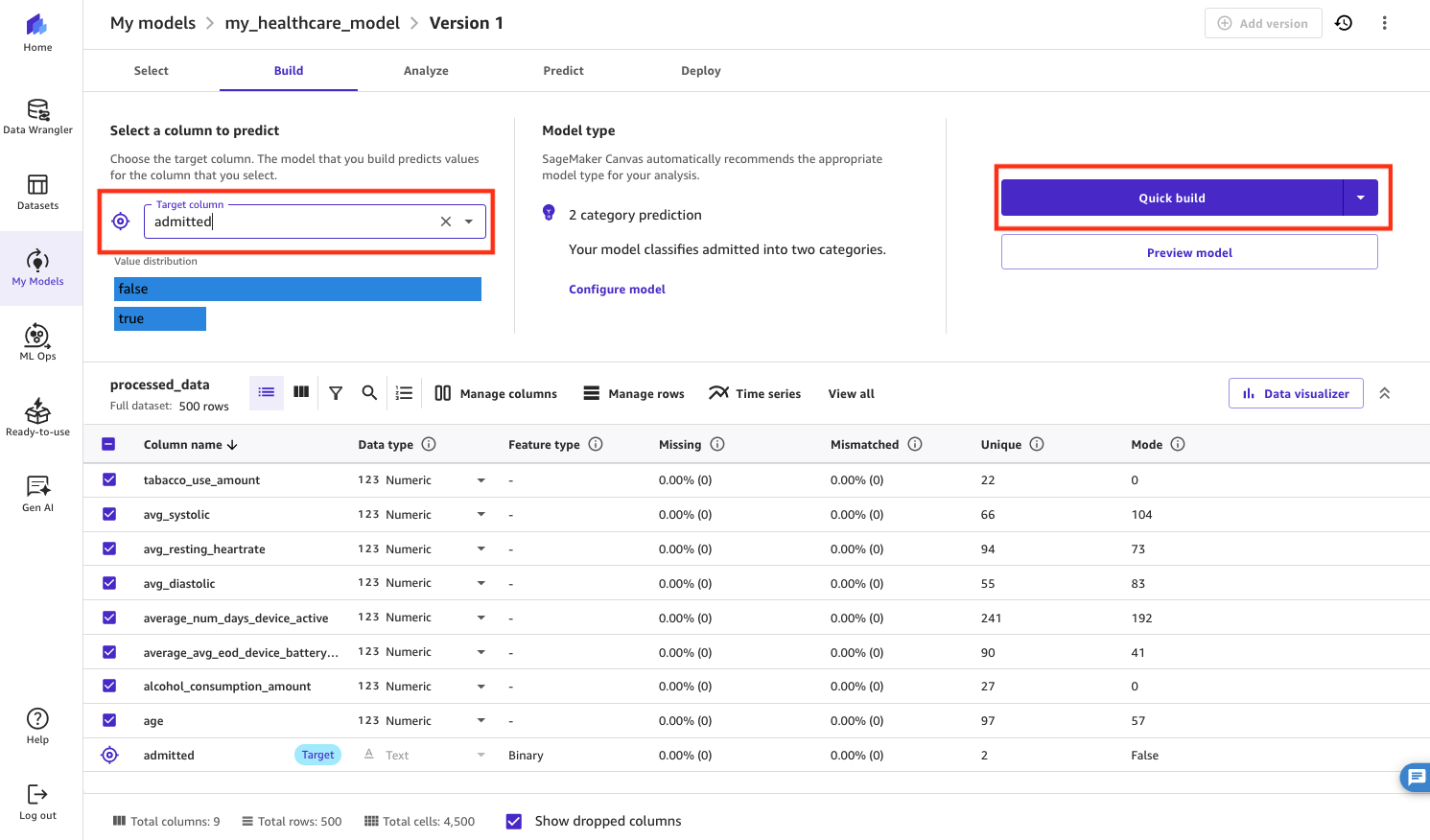Viewport: 1430px width, 840px height.
Task: Open the Quick build dropdown arrow
Action: (1360, 198)
